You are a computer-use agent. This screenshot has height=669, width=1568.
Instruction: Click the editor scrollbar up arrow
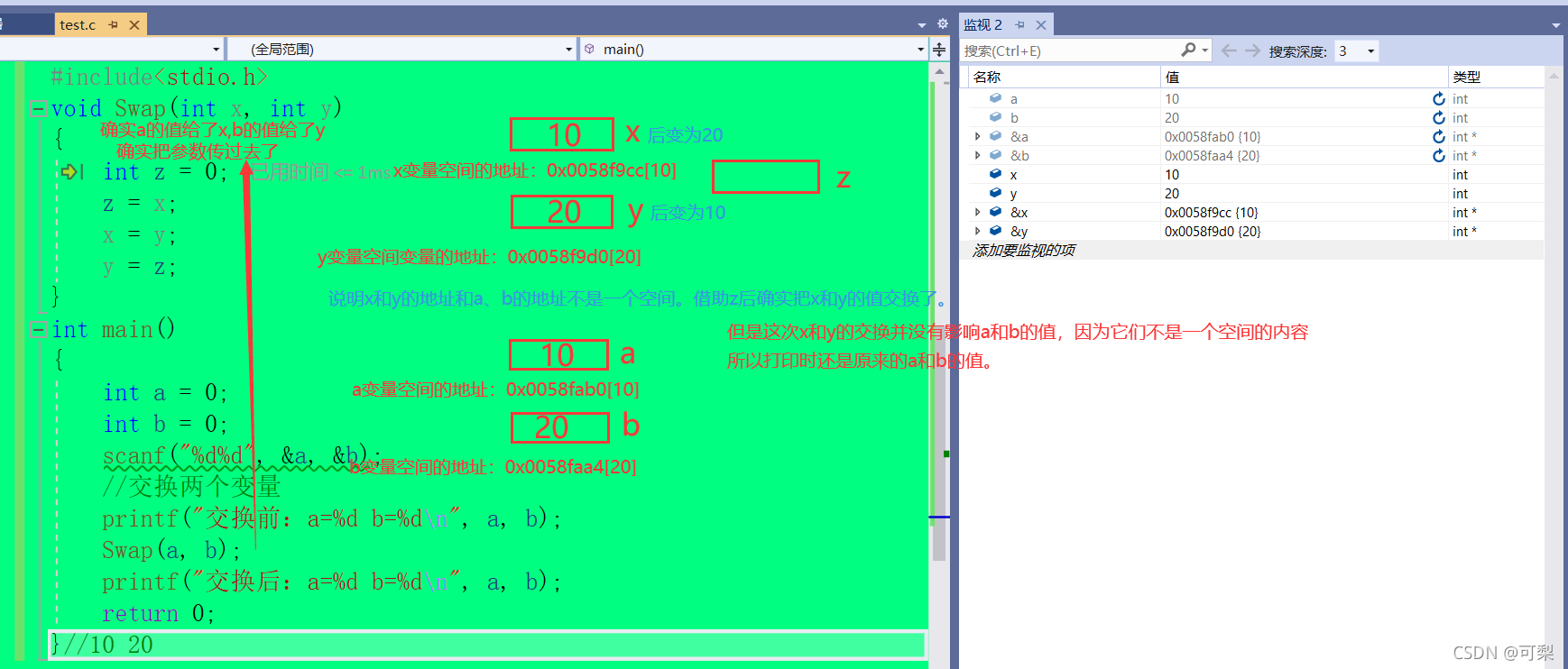click(x=939, y=70)
